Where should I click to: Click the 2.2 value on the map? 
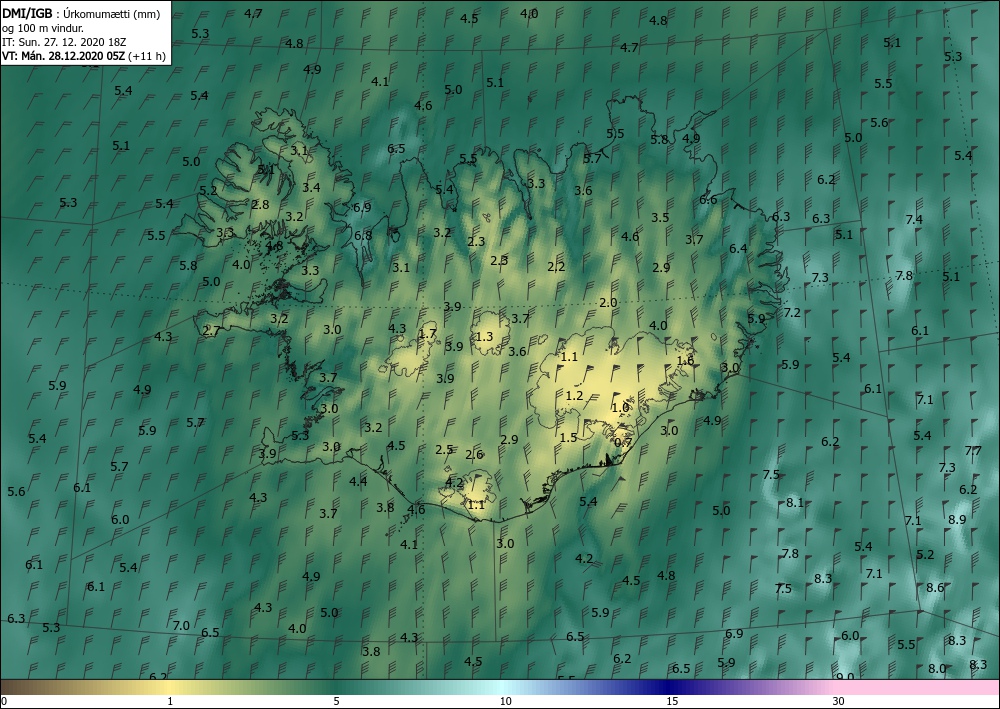[556, 267]
